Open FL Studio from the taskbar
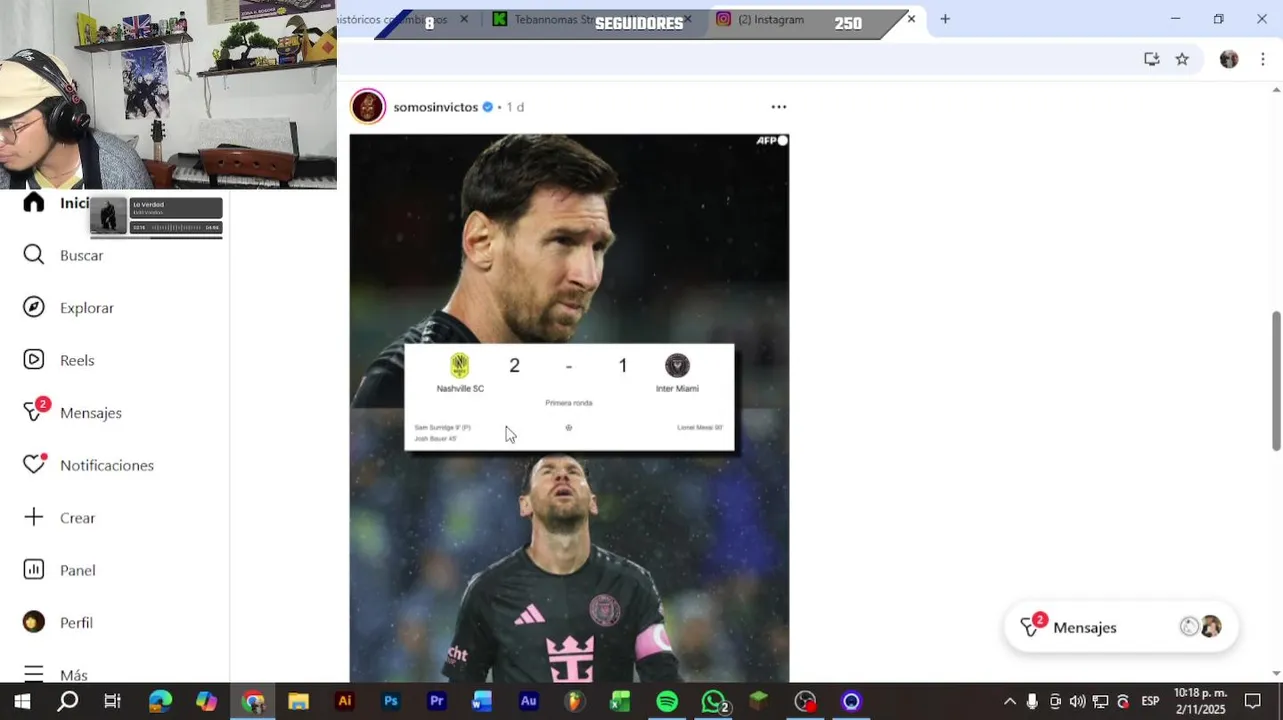Viewport: 1283px width, 720px height. click(x=574, y=702)
